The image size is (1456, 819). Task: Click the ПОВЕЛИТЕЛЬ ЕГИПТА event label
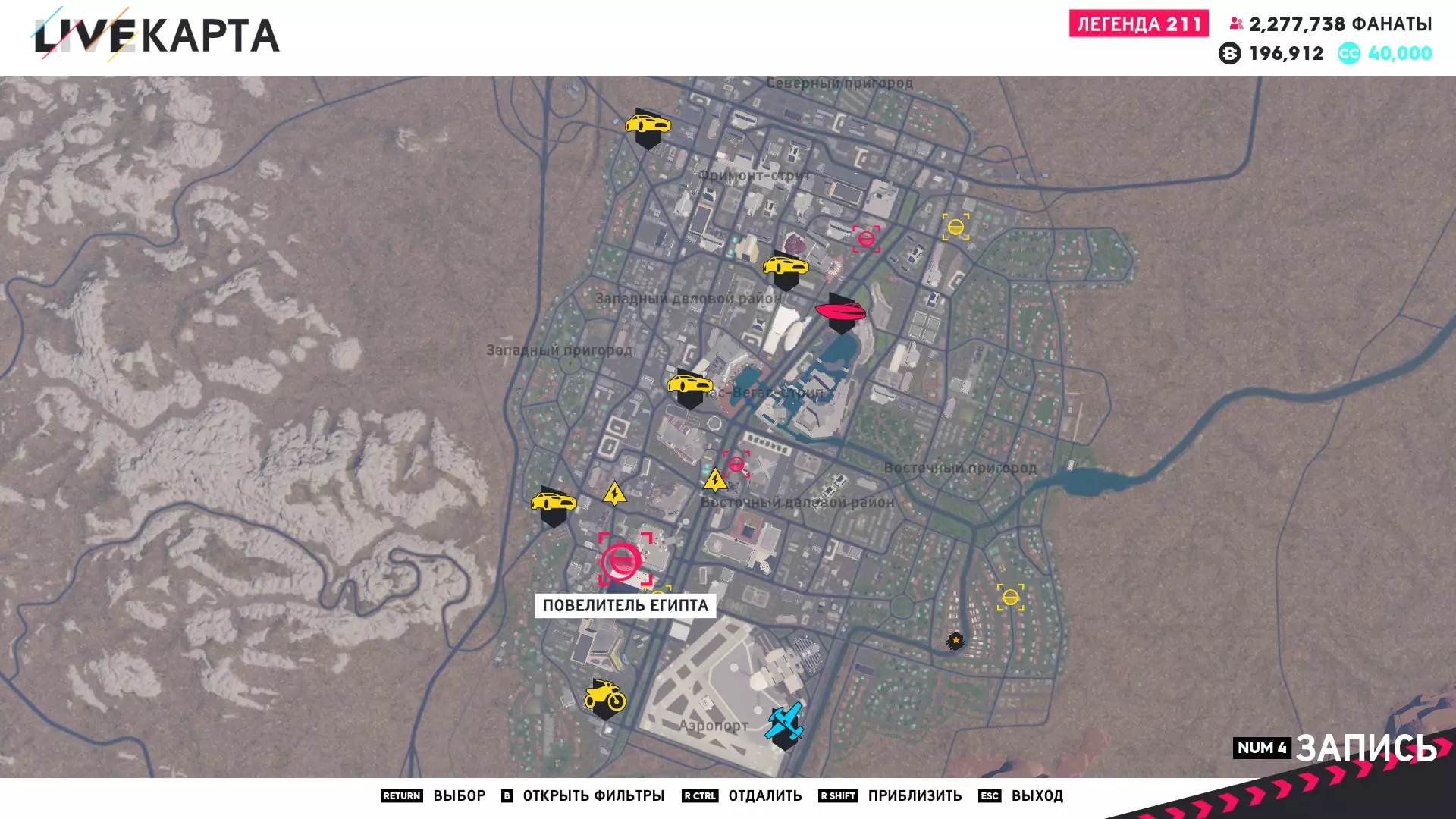(x=625, y=605)
